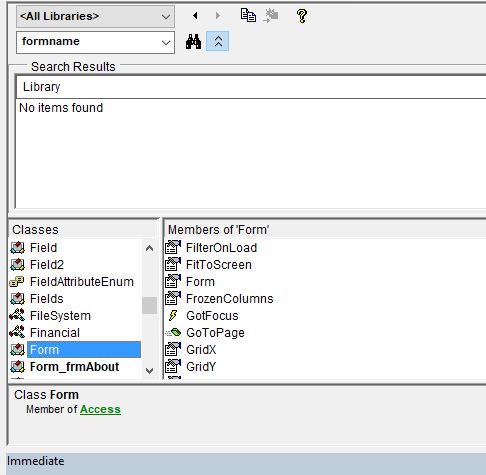Viewport: 486px width, 475px height.
Task: Go back with the left arrow icon
Action: (195, 15)
